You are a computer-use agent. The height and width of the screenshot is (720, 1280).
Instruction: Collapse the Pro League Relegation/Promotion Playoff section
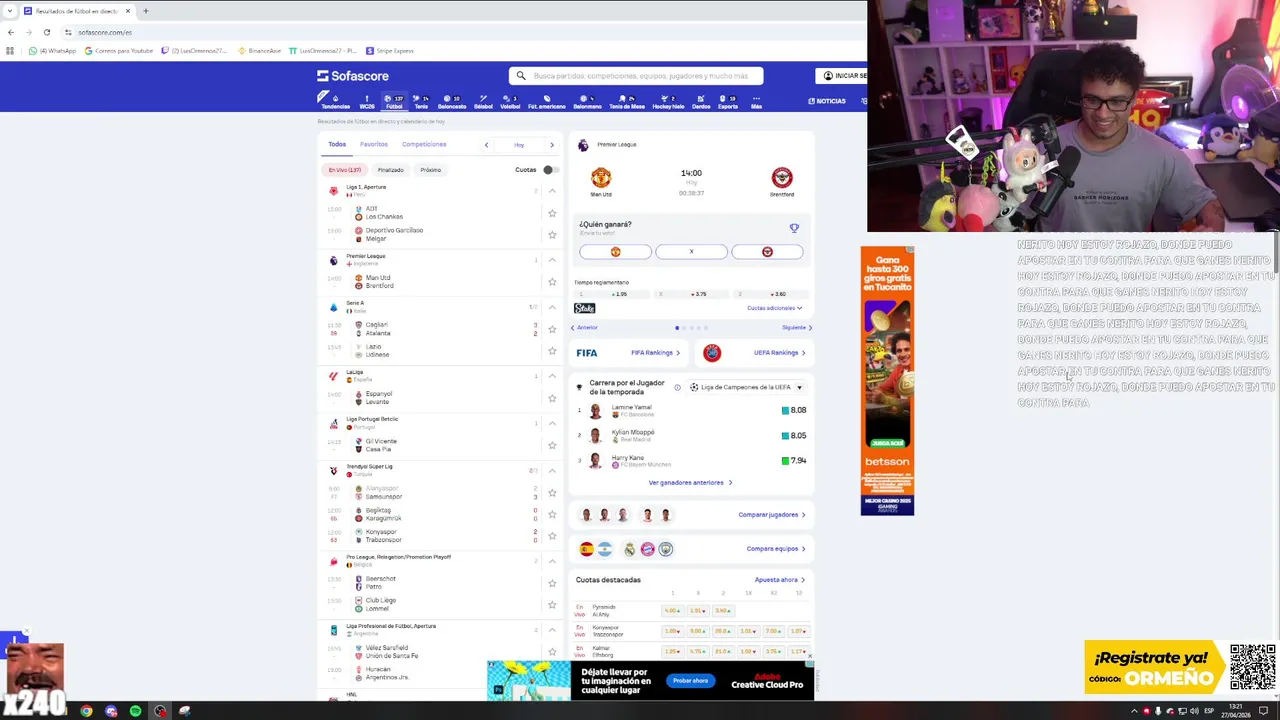click(552, 561)
